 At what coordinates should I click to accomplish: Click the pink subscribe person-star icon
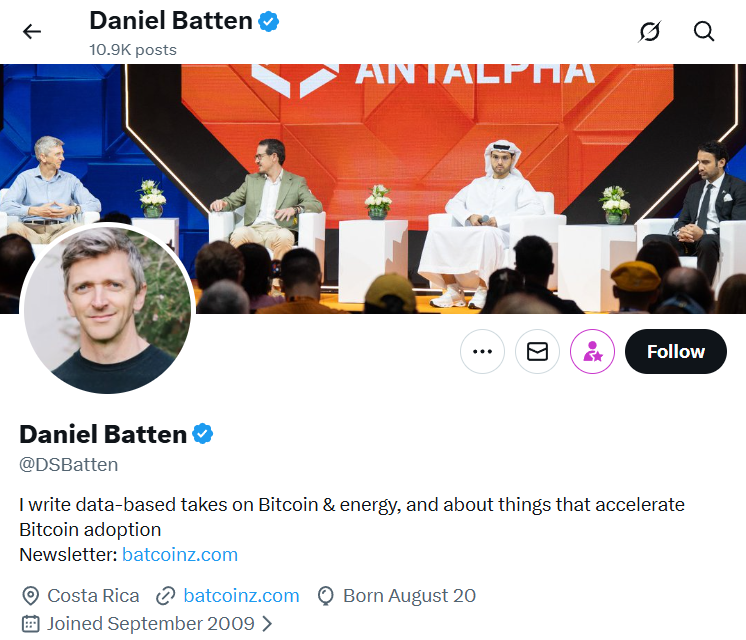click(592, 352)
